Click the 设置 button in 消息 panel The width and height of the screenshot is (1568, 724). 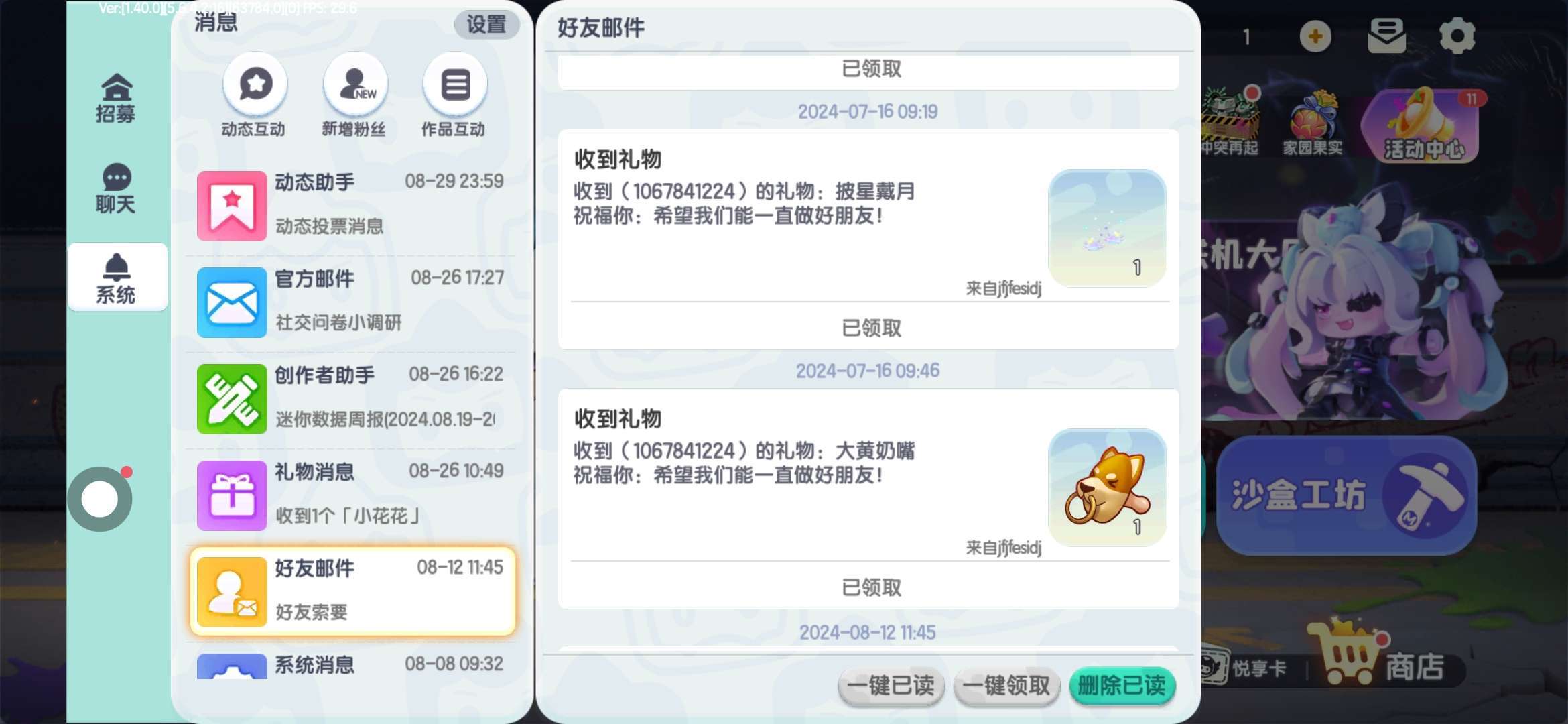tap(486, 25)
